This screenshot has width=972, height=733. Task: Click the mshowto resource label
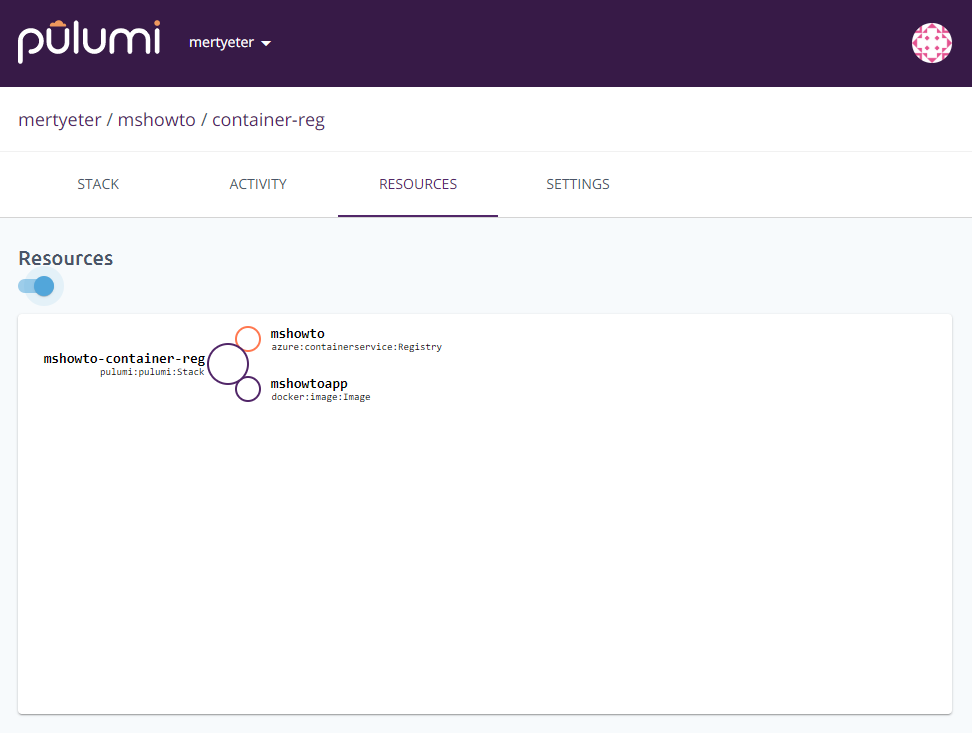click(298, 334)
